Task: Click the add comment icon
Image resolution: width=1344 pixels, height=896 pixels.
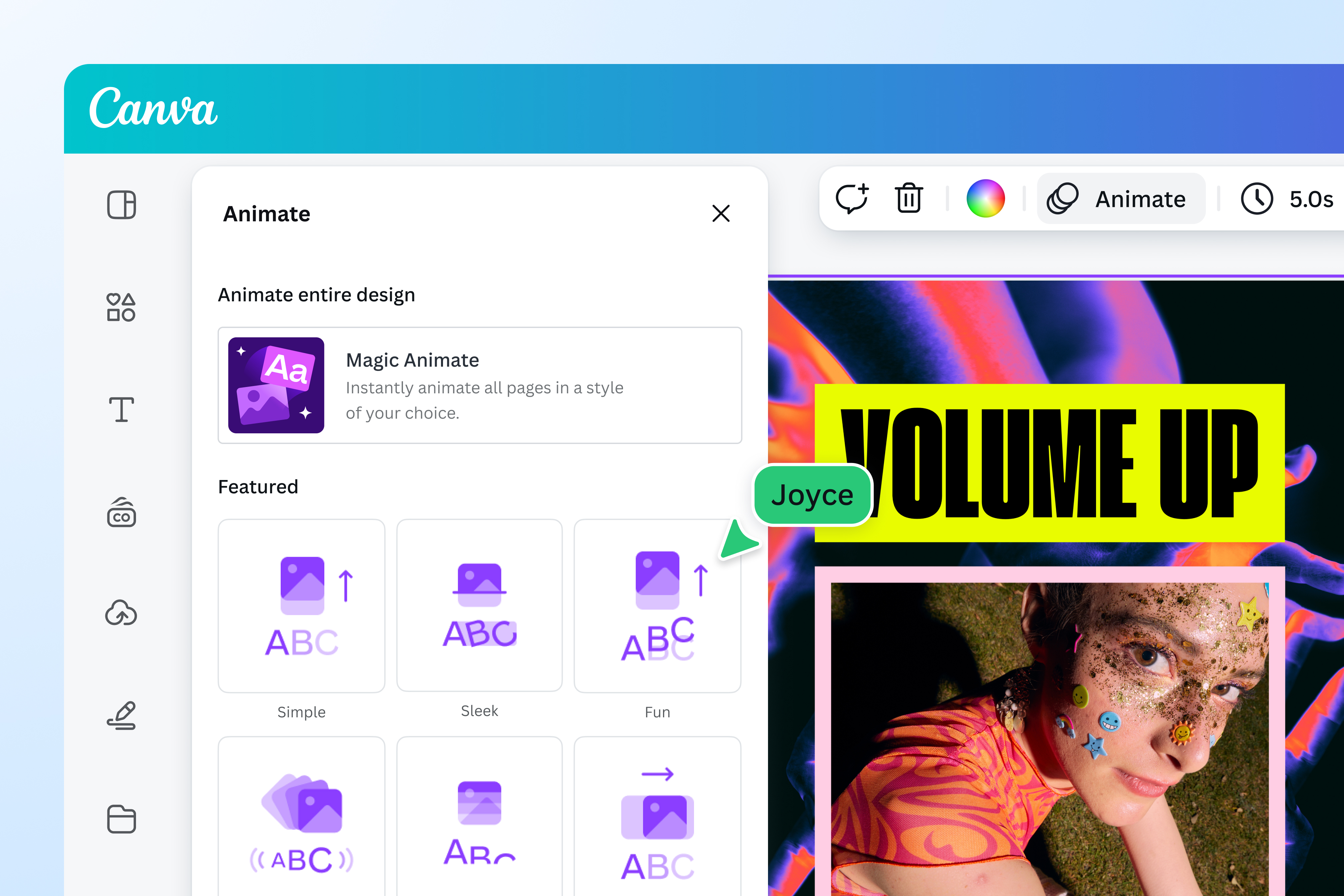Action: pyautogui.click(x=852, y=198)
